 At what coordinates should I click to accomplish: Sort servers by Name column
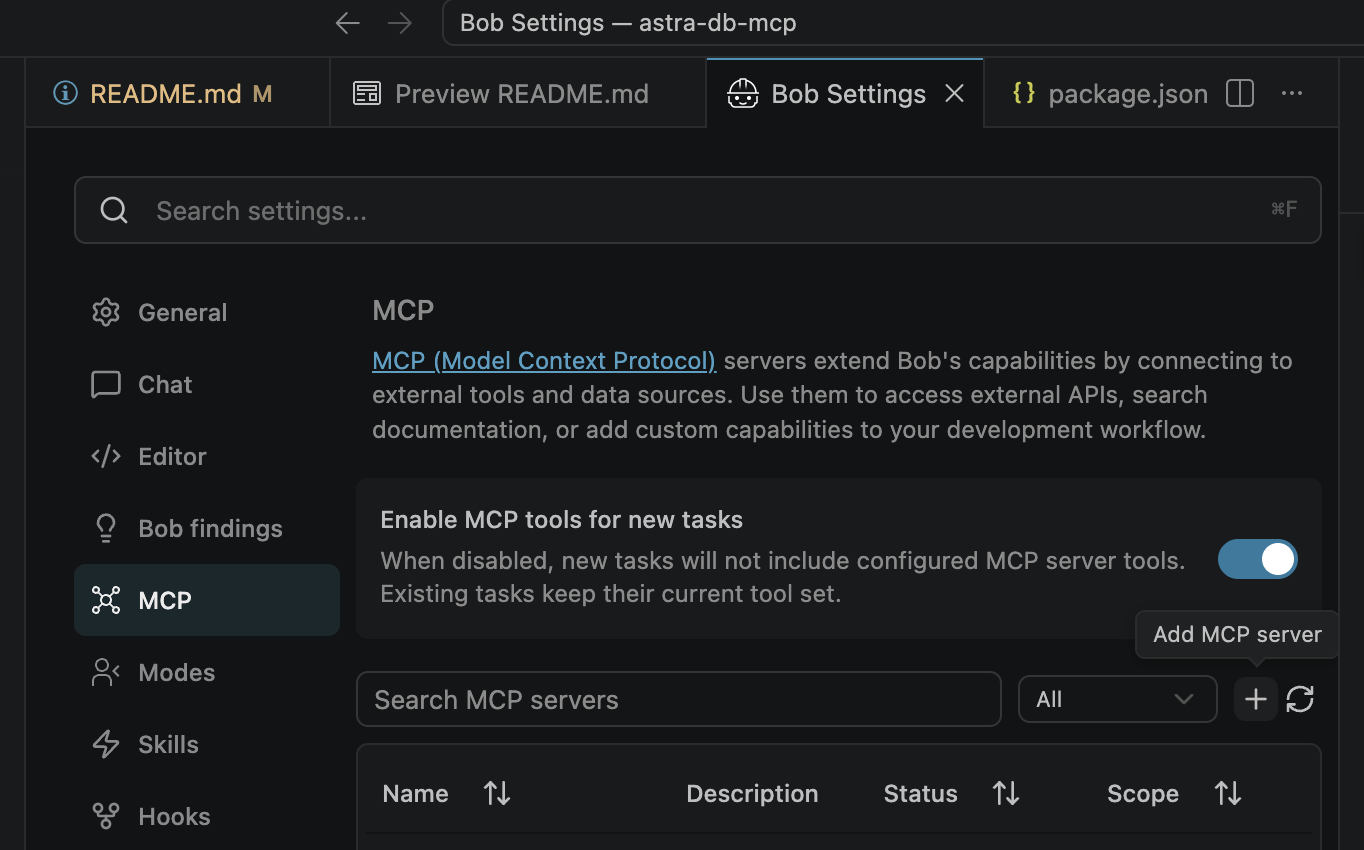point(497,794)
